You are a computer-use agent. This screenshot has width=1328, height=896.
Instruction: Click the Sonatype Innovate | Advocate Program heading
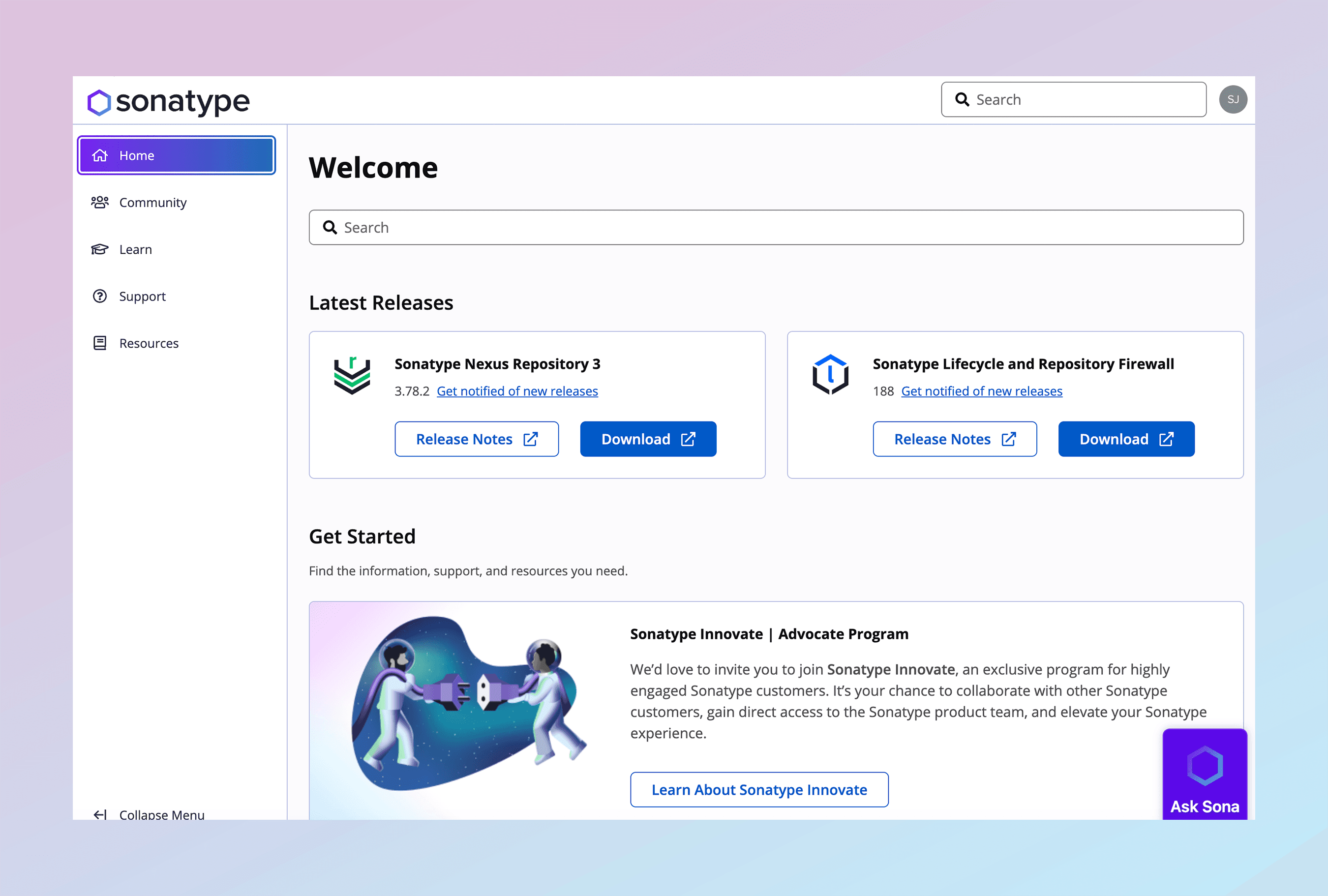pos(769,634)
